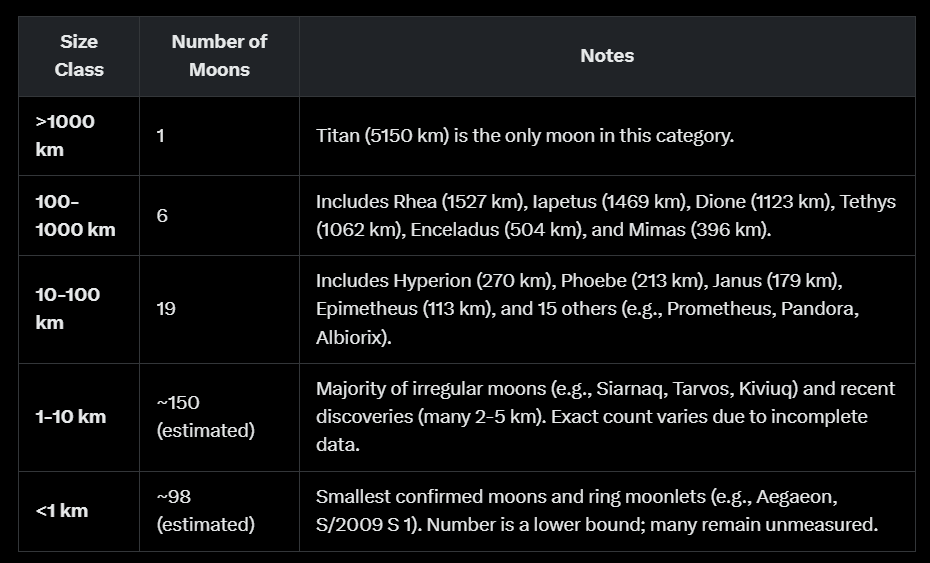
Task: Click the Notes column header
Action: [x=607, y=56]
